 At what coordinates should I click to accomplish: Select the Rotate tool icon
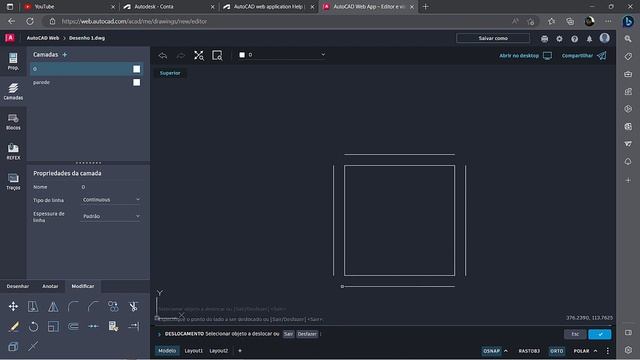[33, 326]
